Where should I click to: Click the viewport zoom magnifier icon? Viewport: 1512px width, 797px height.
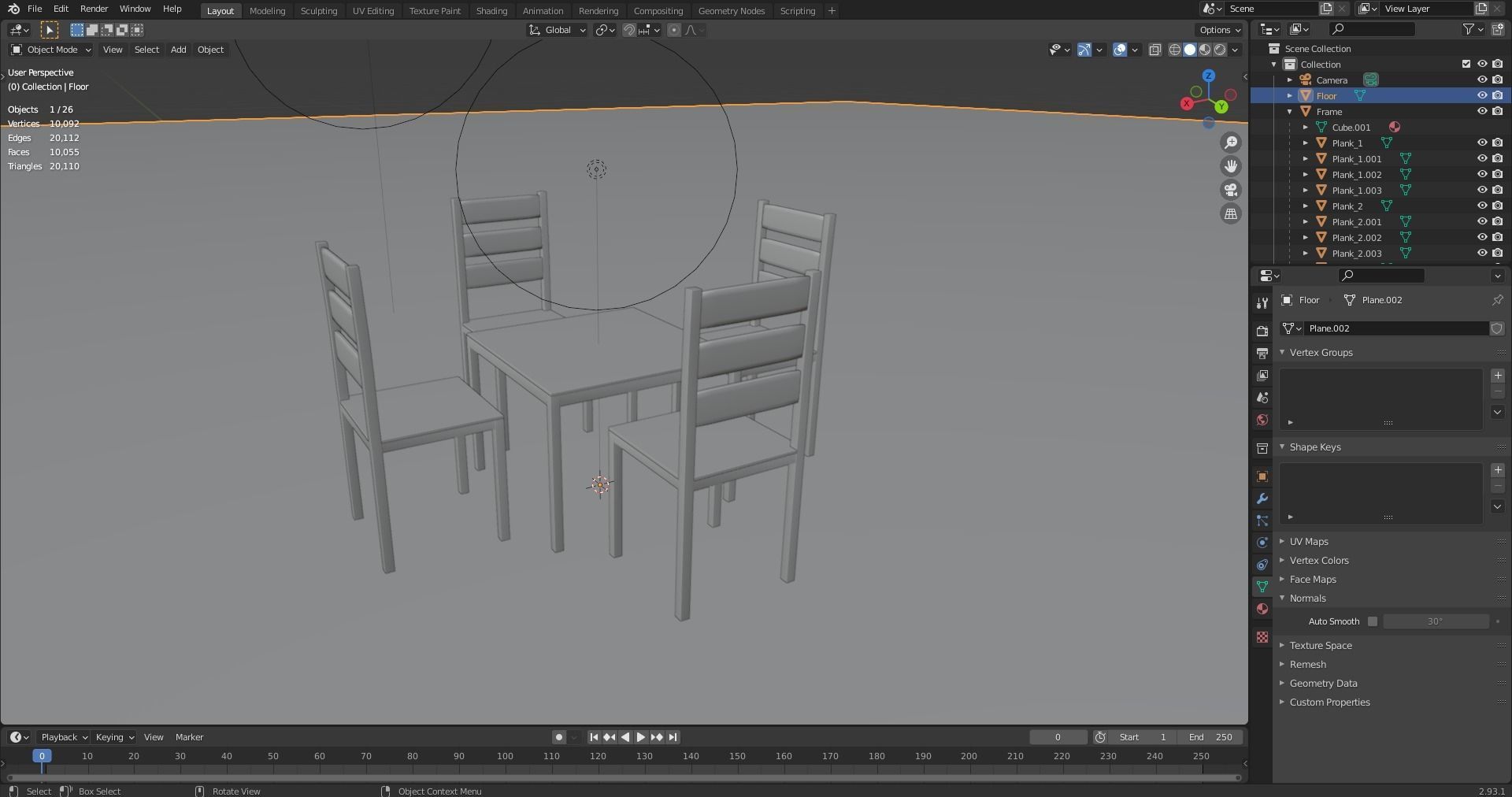(x=1231, y=143)
